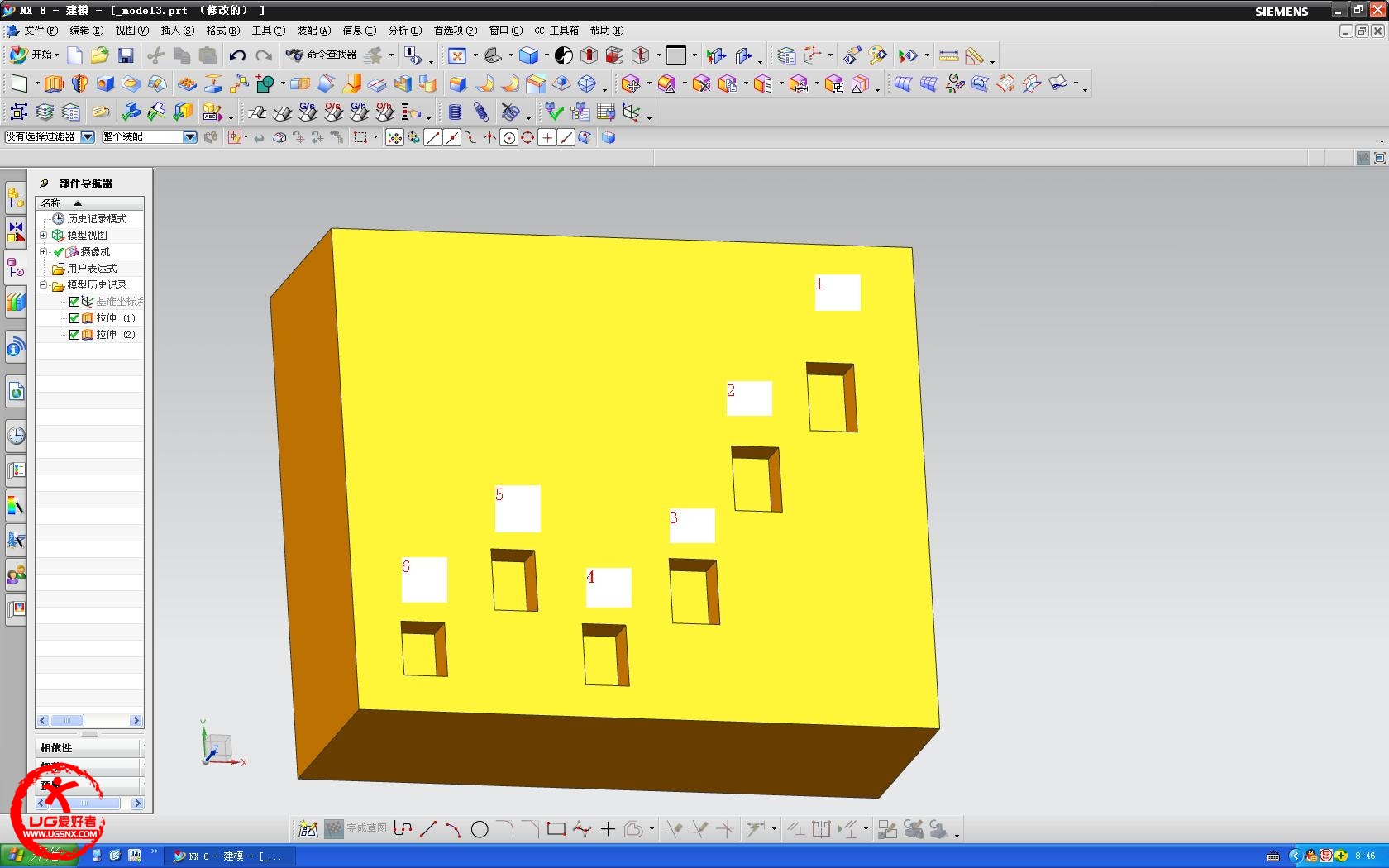The height and width of the screenshot is (868, 1389).
Task: Click the part navigator horizontal scrollbar
Action: 90,721
